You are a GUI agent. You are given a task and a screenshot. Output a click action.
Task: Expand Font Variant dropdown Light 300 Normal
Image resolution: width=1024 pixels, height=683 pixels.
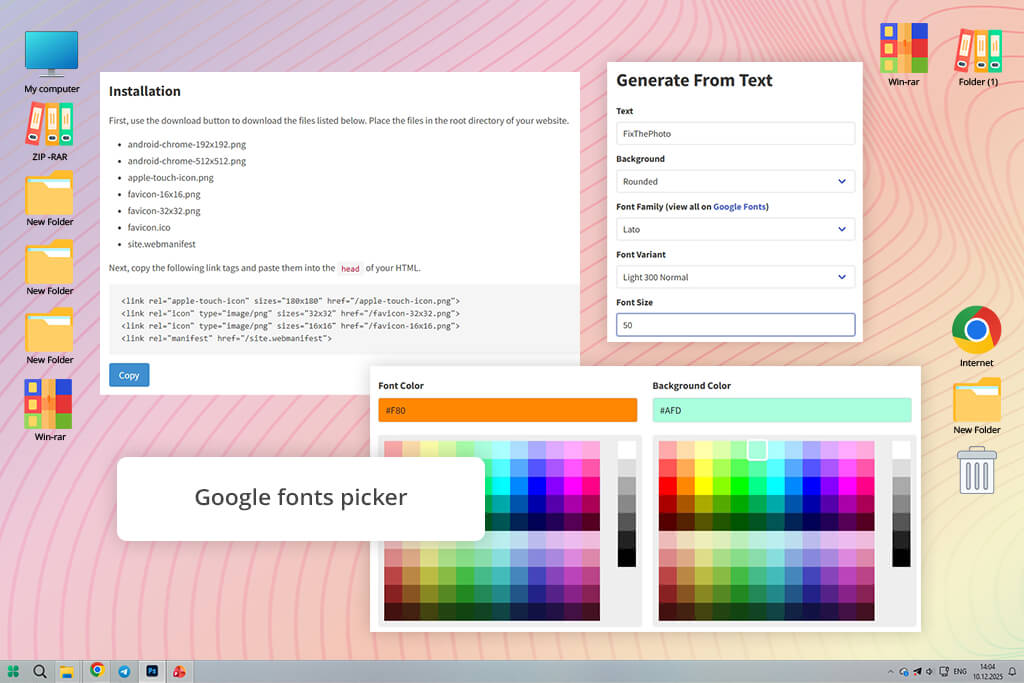click(x=735, y=277)
